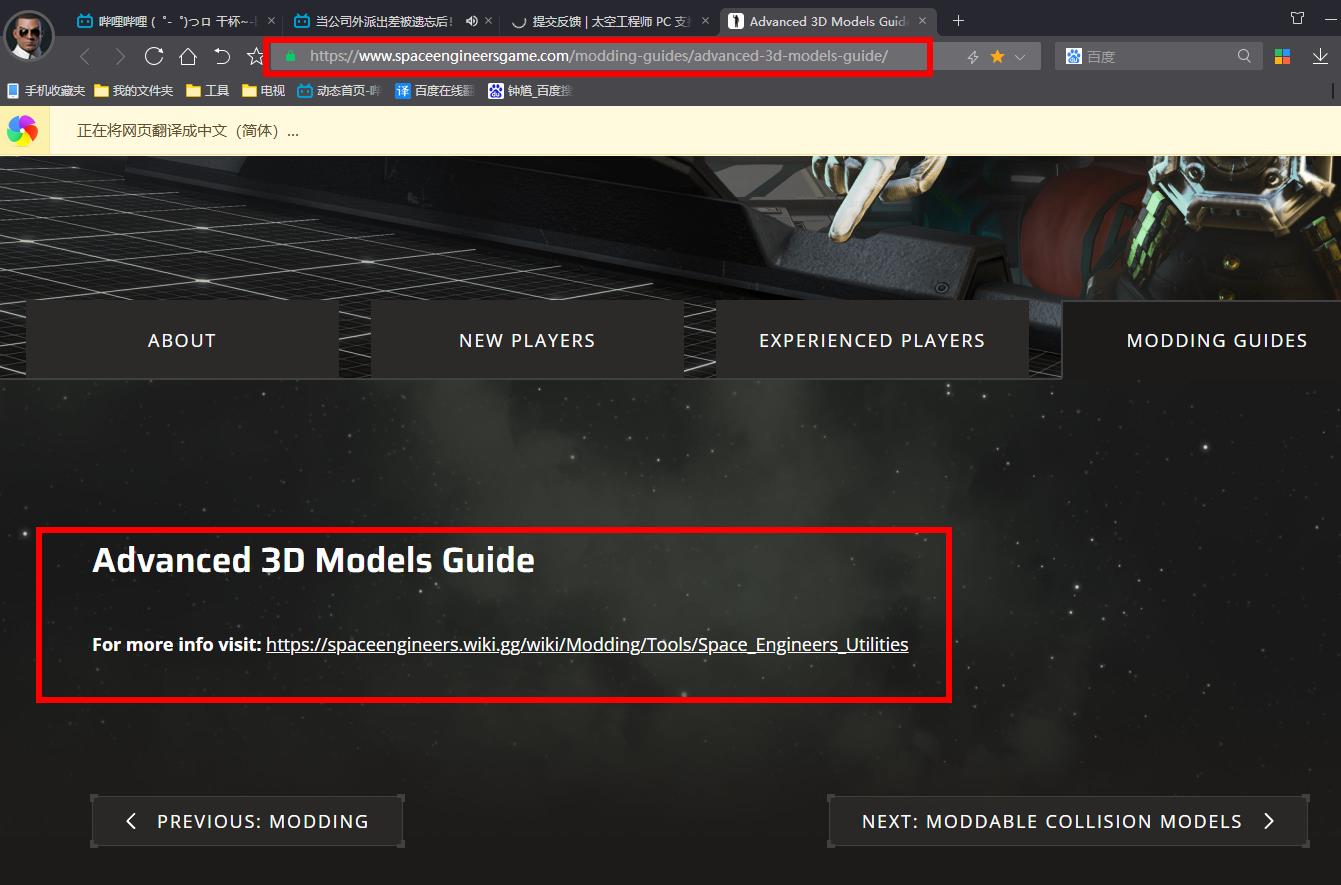
Task: Open the Baidu search engine selector
Action: pos(1074,56)
